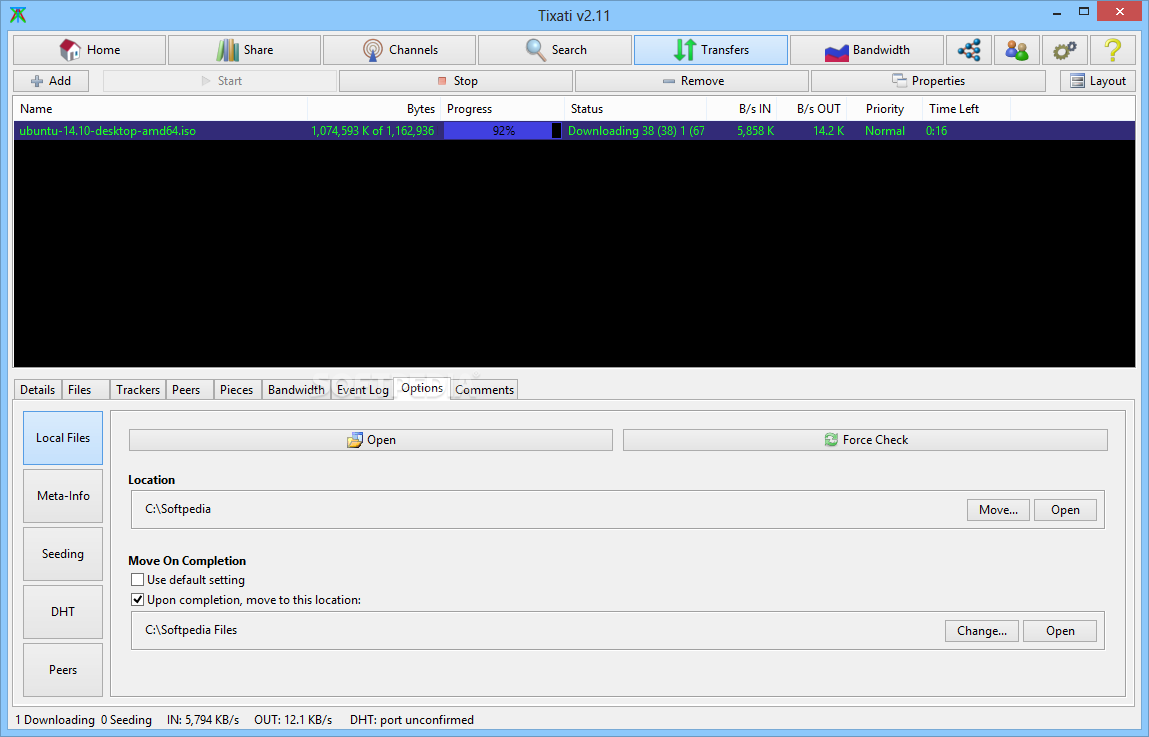The height and width of the screenshot is (737, 1149).
Task: Click the Downloading status cell
Action: click(635, 130)
